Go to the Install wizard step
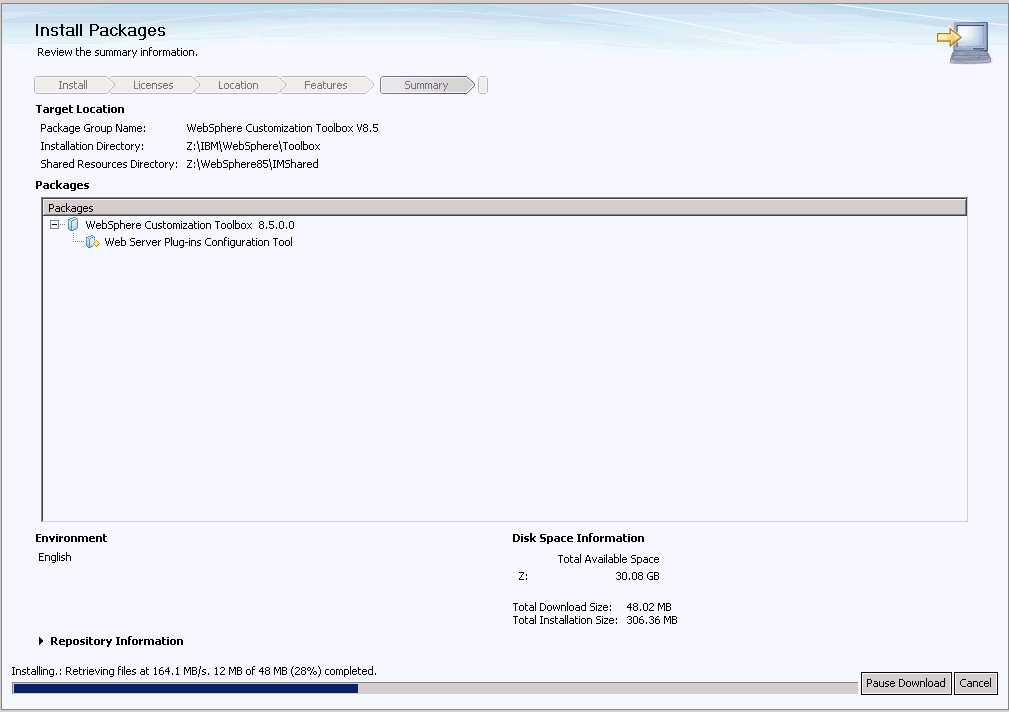Screen dimensions: 1009x712 click(x=73, y=85)
